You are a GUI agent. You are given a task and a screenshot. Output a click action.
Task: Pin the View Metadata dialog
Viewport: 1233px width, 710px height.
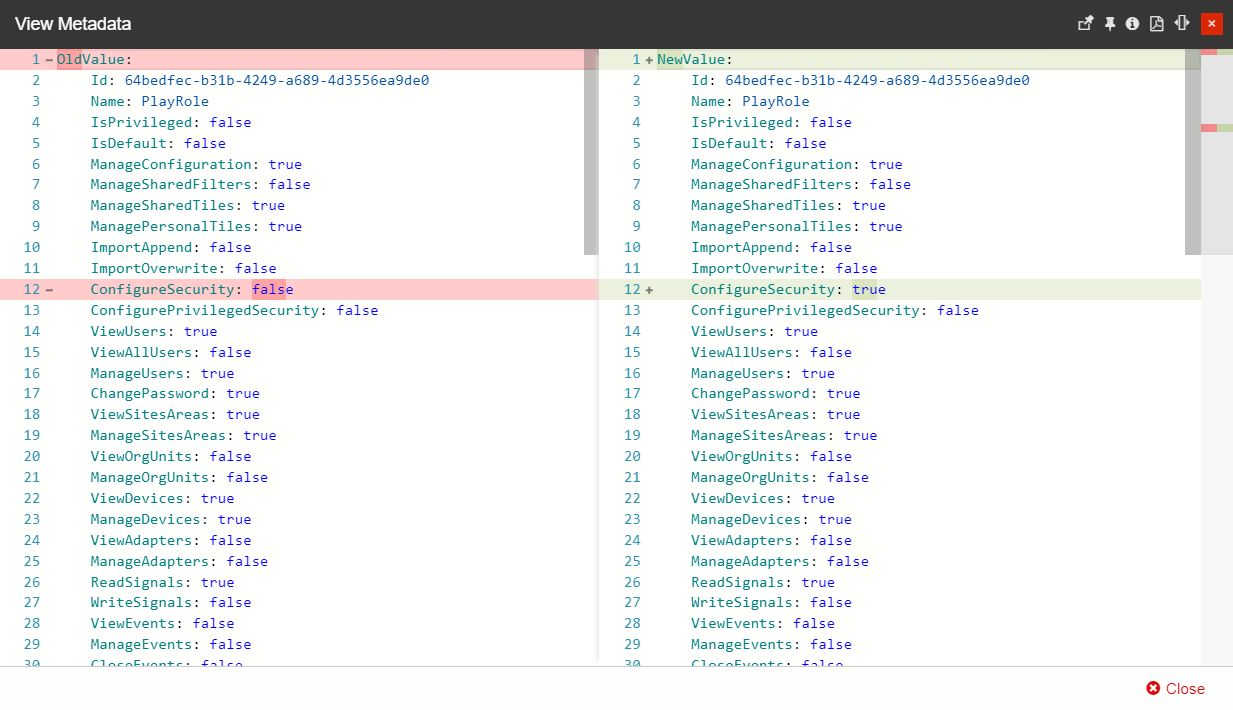point(1109,23)
